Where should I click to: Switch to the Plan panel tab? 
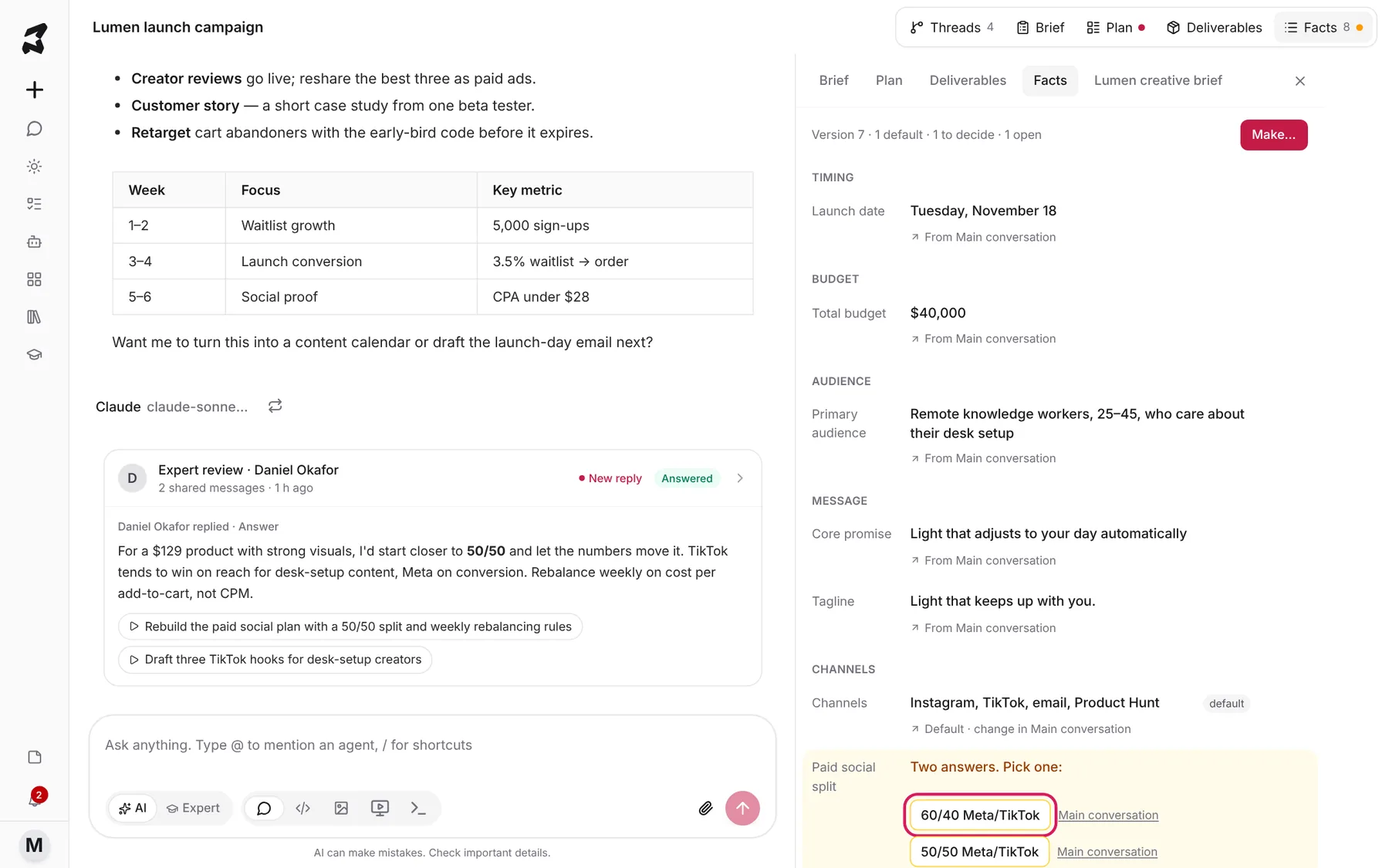pyautogui.click(x=889, y=80)
